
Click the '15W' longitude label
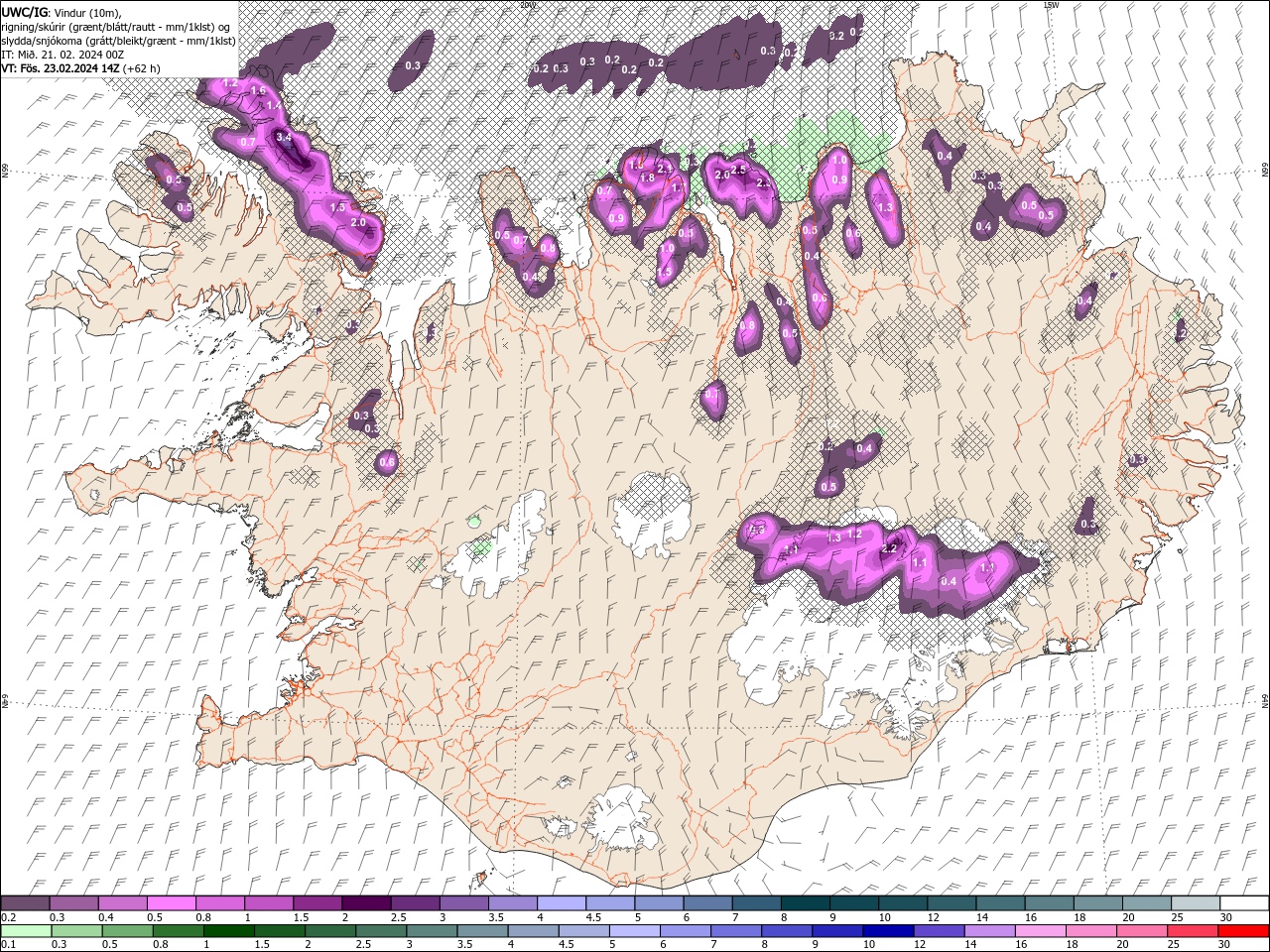(x=1051, y=5)
